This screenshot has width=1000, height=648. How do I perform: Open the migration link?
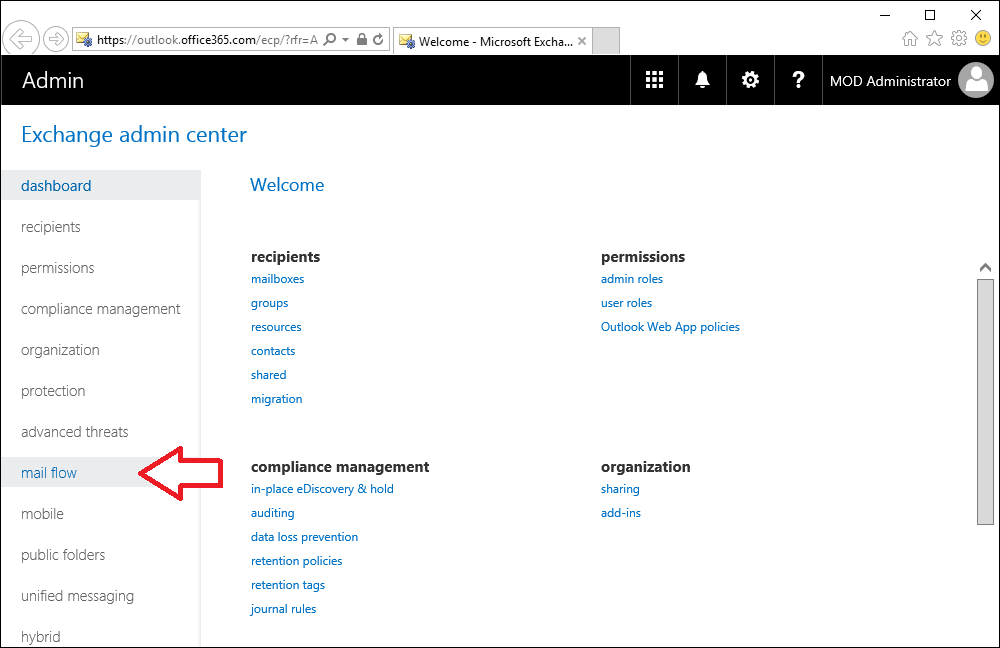[277, 399]
